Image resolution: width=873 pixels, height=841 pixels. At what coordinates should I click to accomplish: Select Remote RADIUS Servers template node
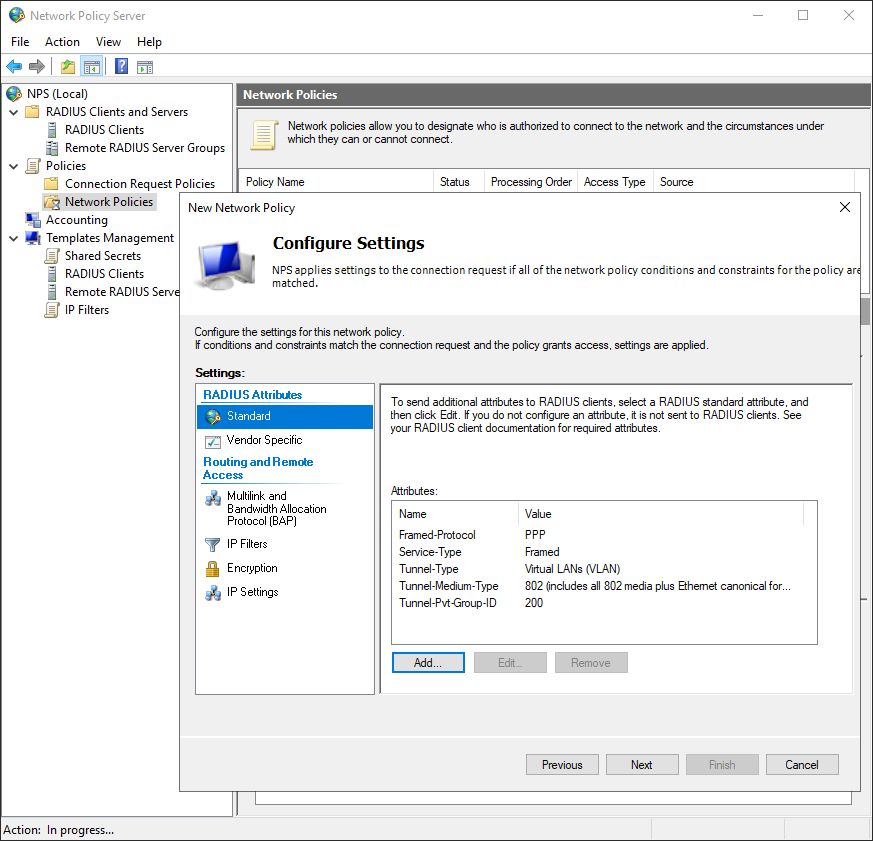122,292
